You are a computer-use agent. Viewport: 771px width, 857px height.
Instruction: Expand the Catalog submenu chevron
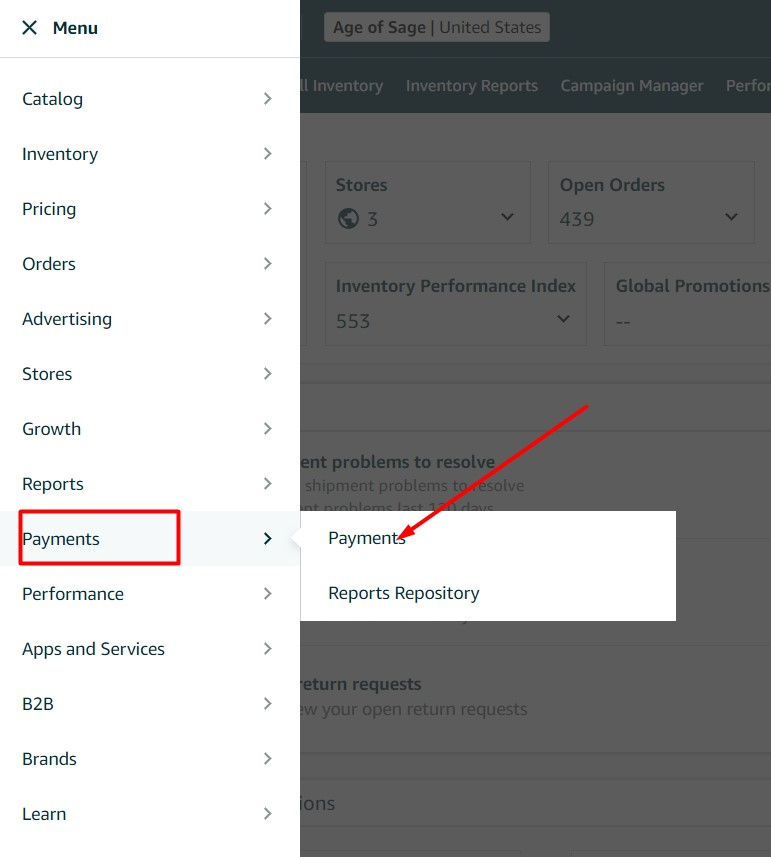pos(267,99)
